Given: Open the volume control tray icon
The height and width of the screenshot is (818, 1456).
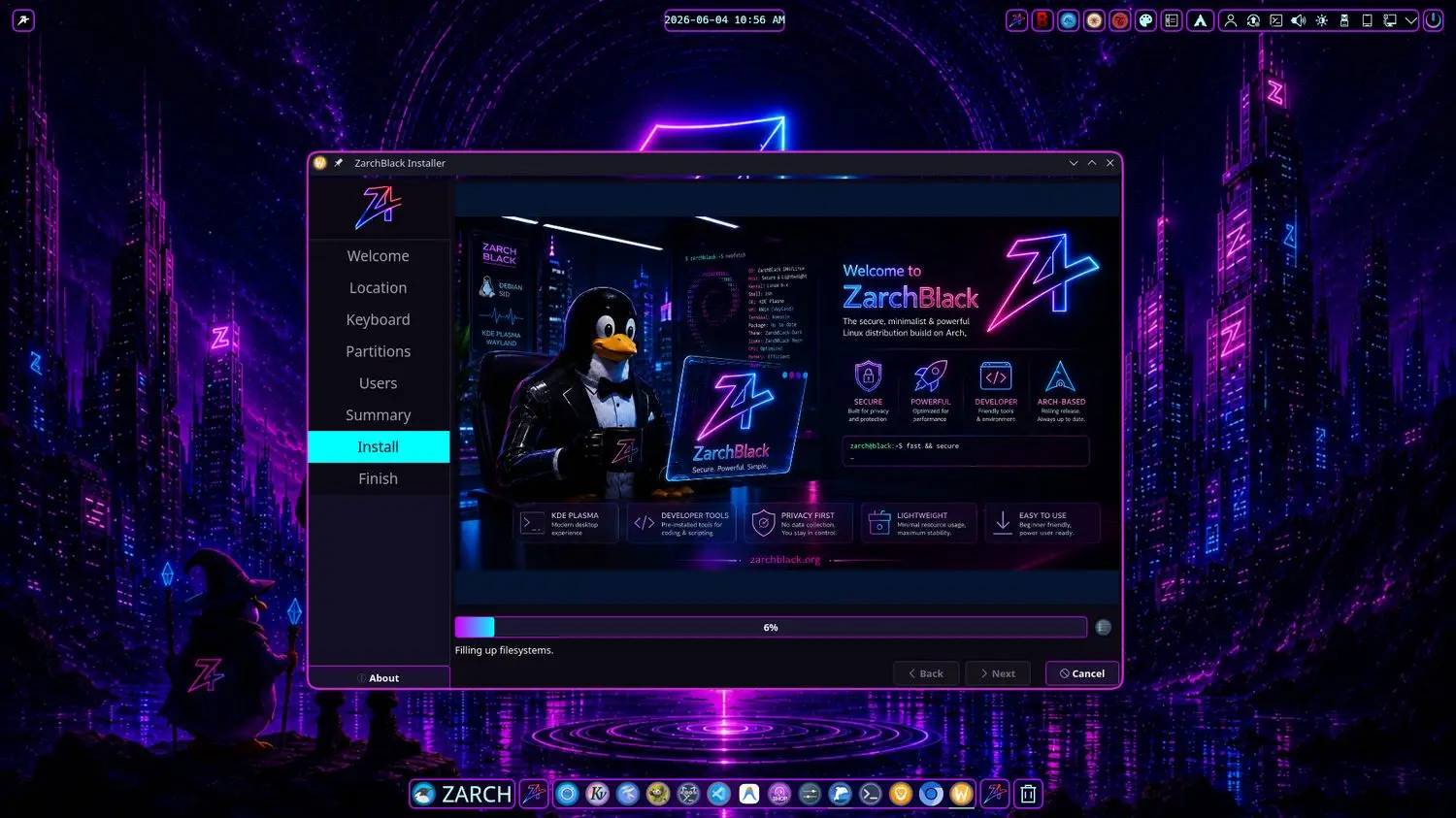Looking at the screenshot, I should (1299, 20).
